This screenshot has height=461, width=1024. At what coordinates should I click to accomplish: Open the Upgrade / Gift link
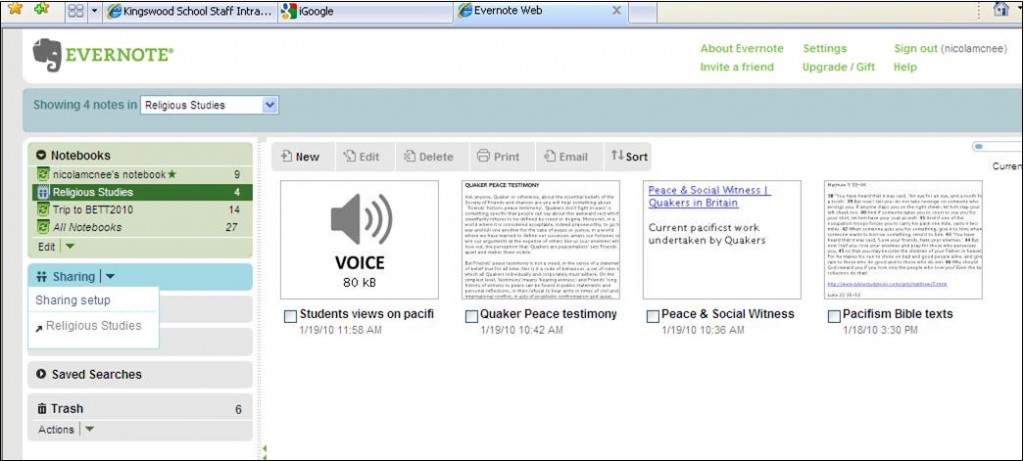point(839,67)
